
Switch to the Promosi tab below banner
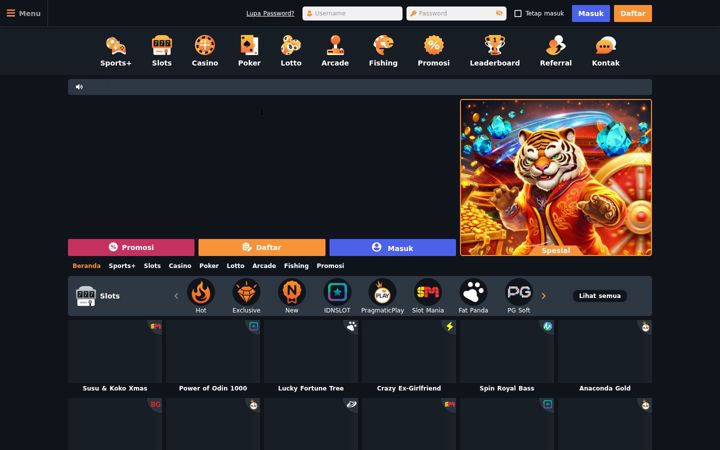point(330,266)
